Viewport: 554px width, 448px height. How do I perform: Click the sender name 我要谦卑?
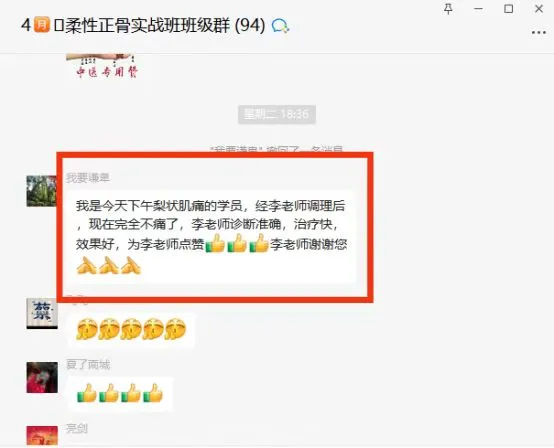(x=88, y=178)
